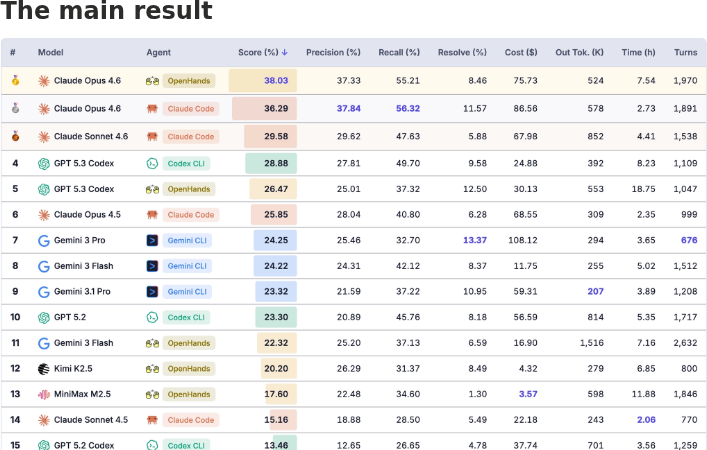Screen dimensions: 707x450
Task: Click the highlighted Recall value 56.32
Action: pos(408,109)
